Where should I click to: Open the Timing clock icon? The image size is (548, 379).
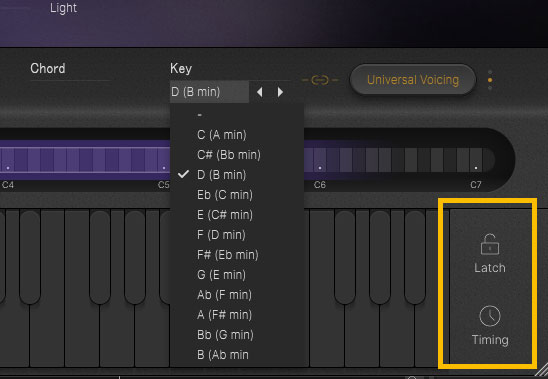[490, 316]
